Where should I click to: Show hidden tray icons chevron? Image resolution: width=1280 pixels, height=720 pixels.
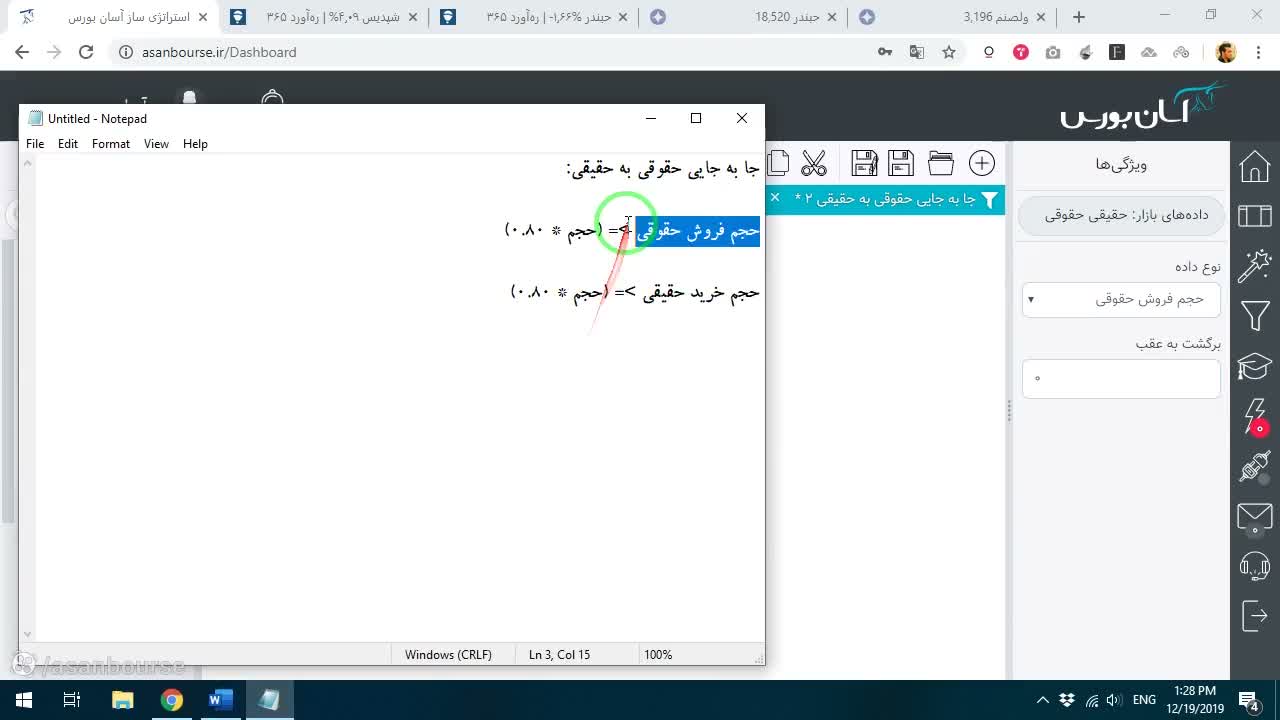pos(1043,700)
